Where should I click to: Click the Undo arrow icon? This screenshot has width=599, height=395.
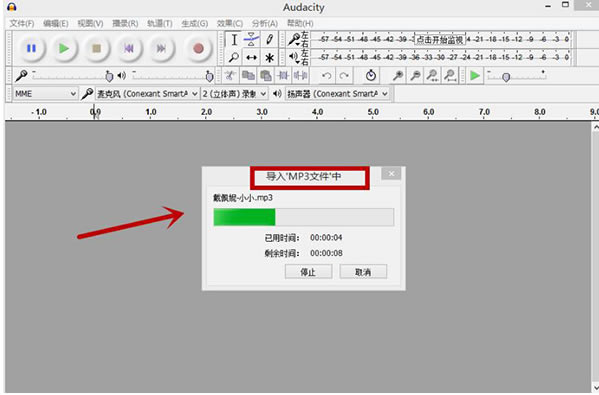[x=327, y=76]
